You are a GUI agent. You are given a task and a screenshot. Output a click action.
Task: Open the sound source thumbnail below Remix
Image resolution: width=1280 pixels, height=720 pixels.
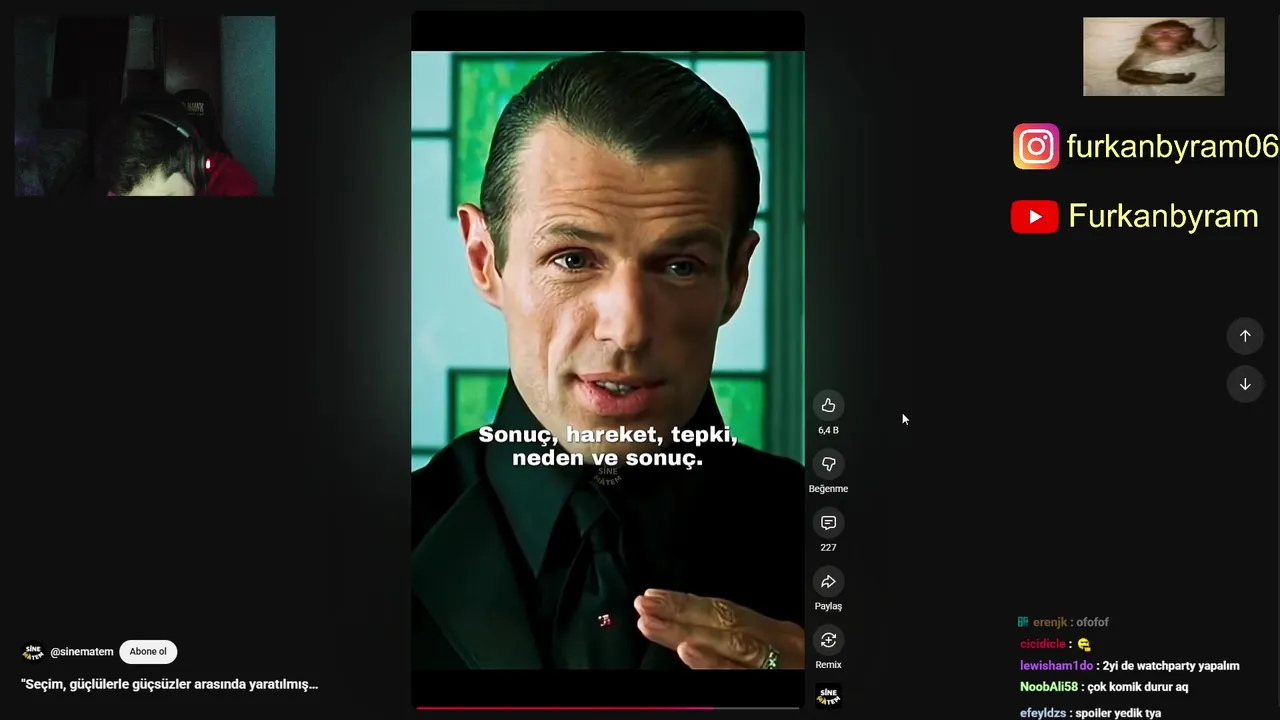coord(828,696)
